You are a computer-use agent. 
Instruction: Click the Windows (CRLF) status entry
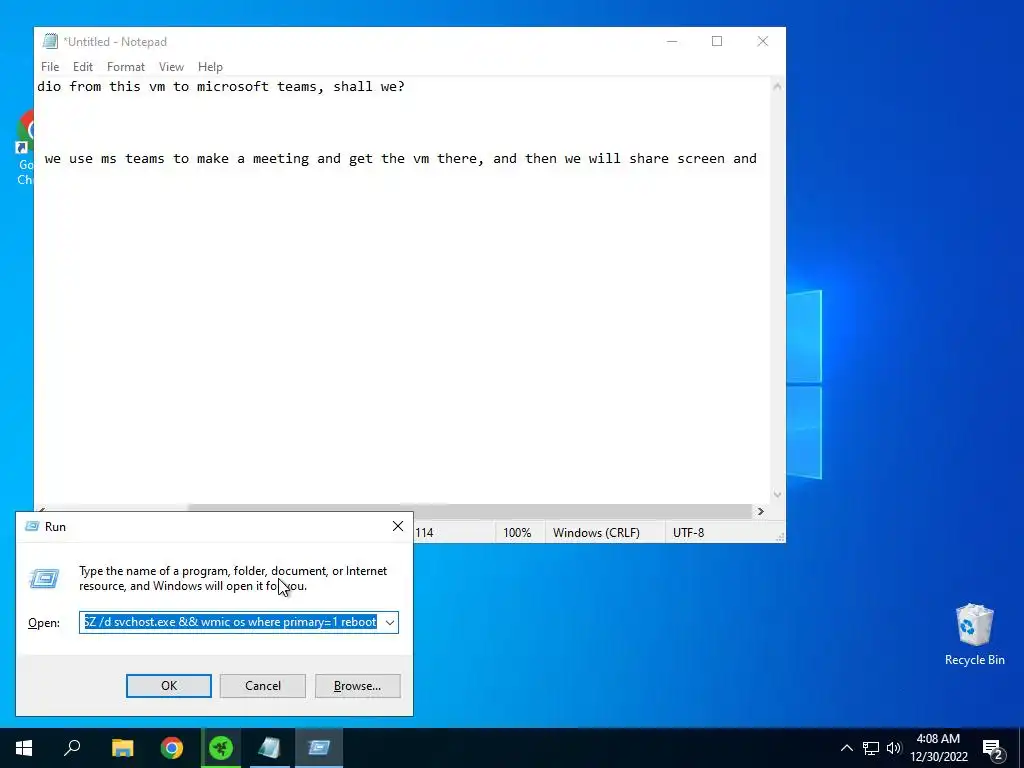pyautogui.click(x=596, y=533)
